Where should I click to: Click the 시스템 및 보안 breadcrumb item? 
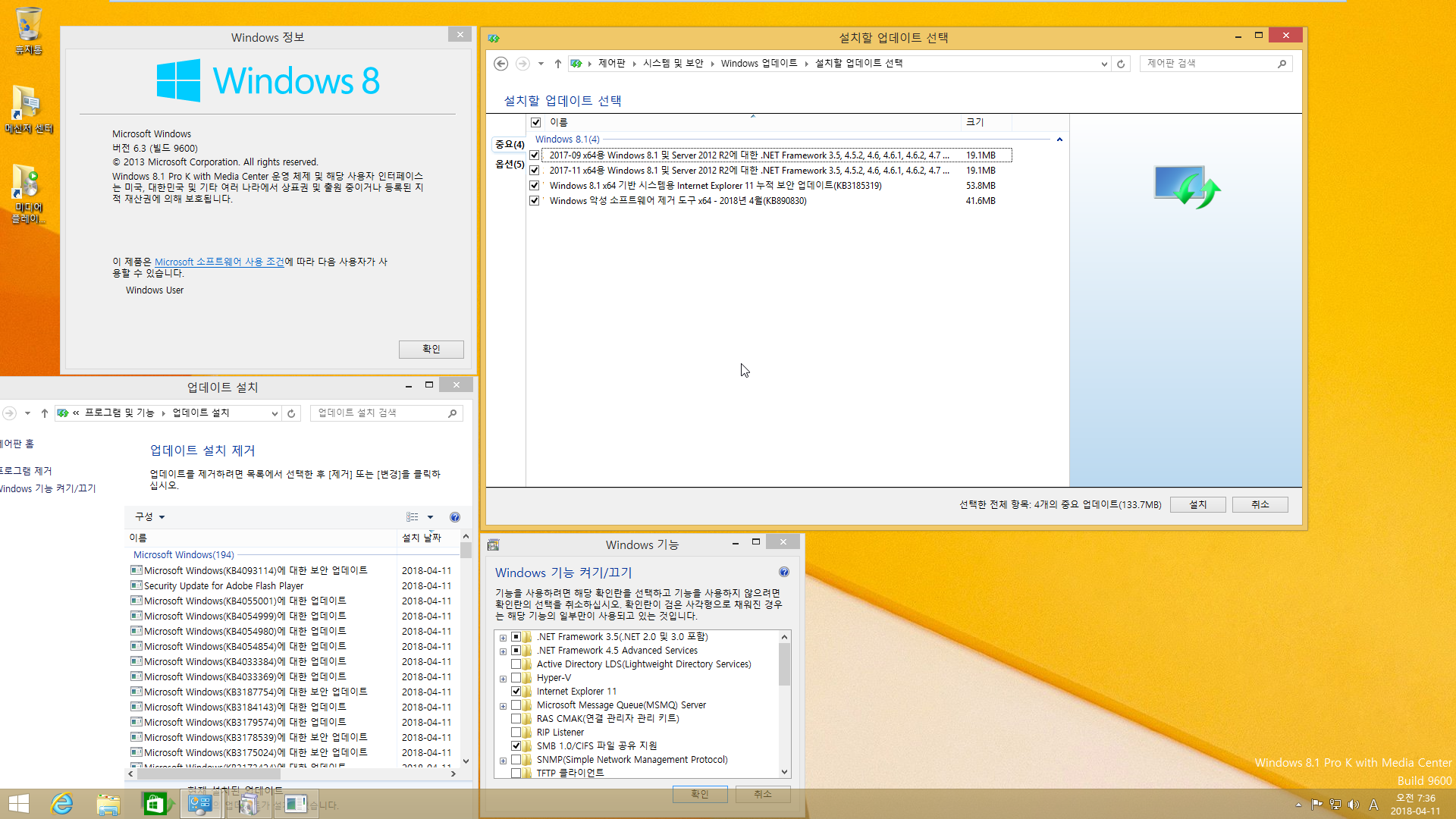[673, 64]
